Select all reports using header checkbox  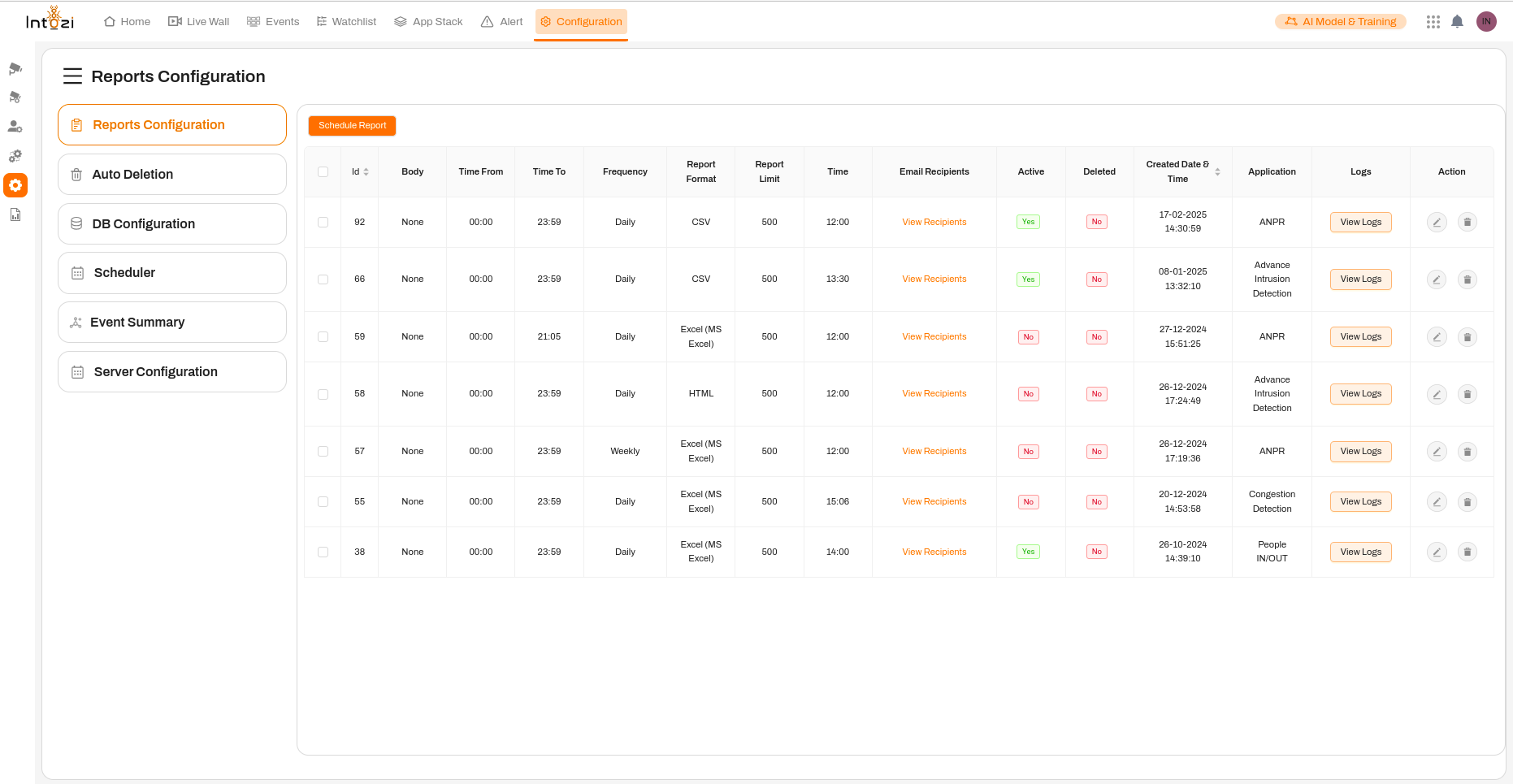pos(323,171)
